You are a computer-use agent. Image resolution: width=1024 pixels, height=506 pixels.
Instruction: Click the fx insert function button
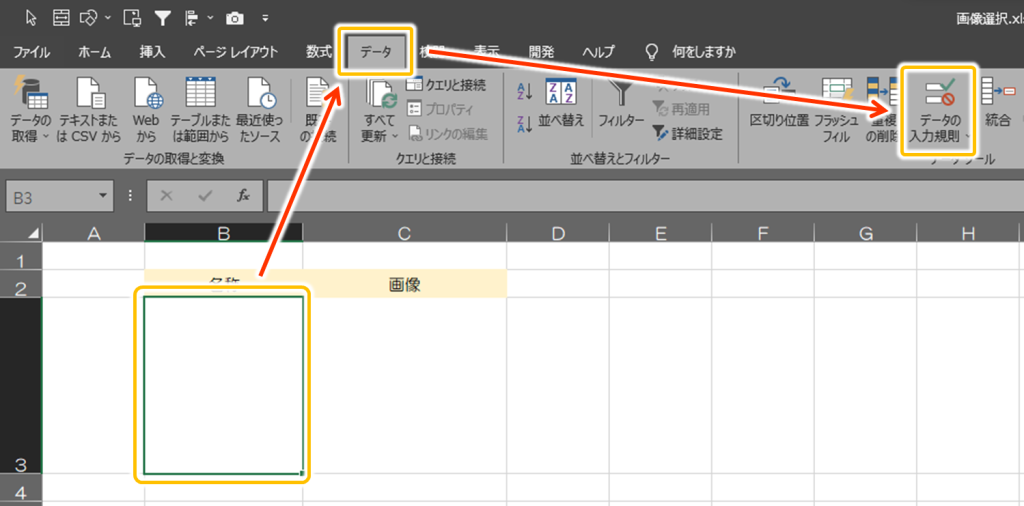click(x=243, y=196)
